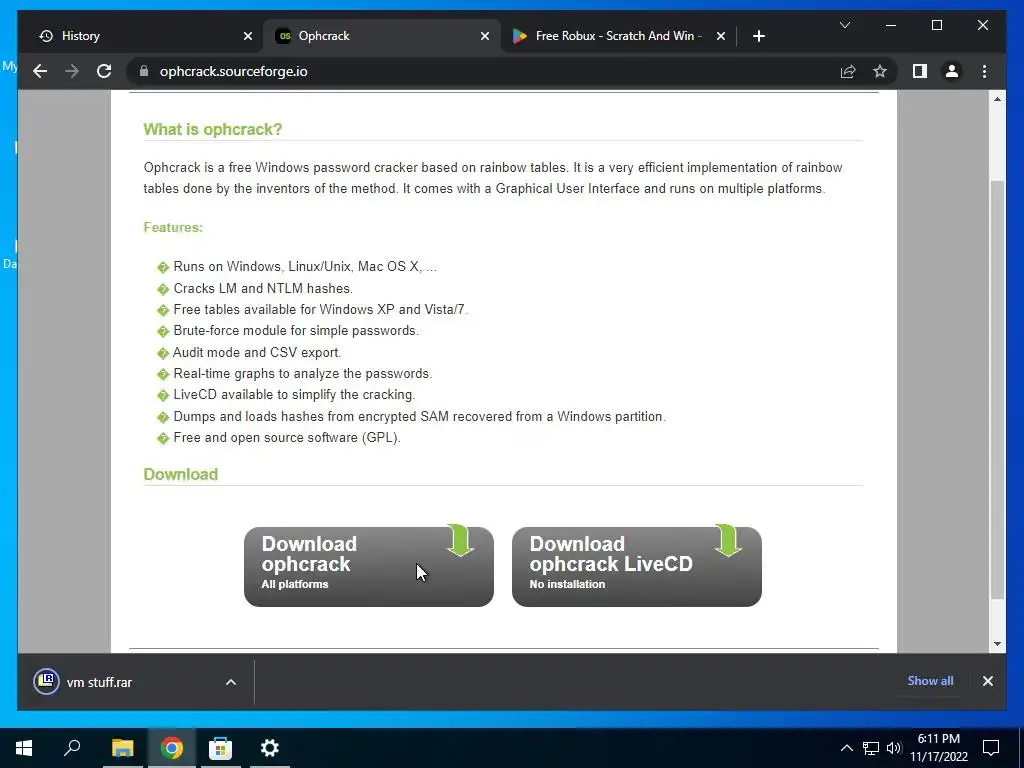The image size is (1024, 768).
Task: Click the network tray icon
Action: click(x=871, y=748)
